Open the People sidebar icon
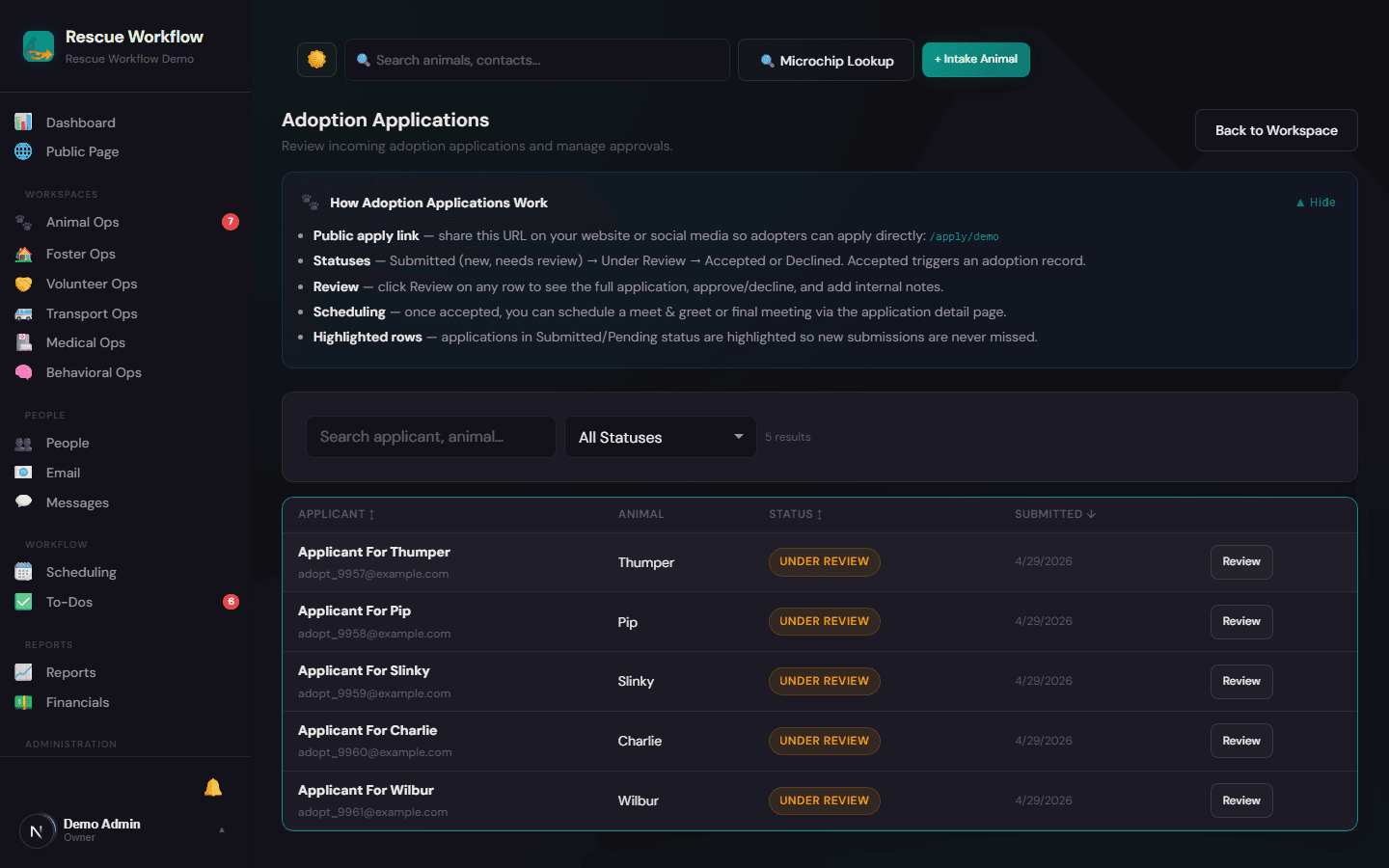This screenshot has width=1389, height=868. point(24,443)
